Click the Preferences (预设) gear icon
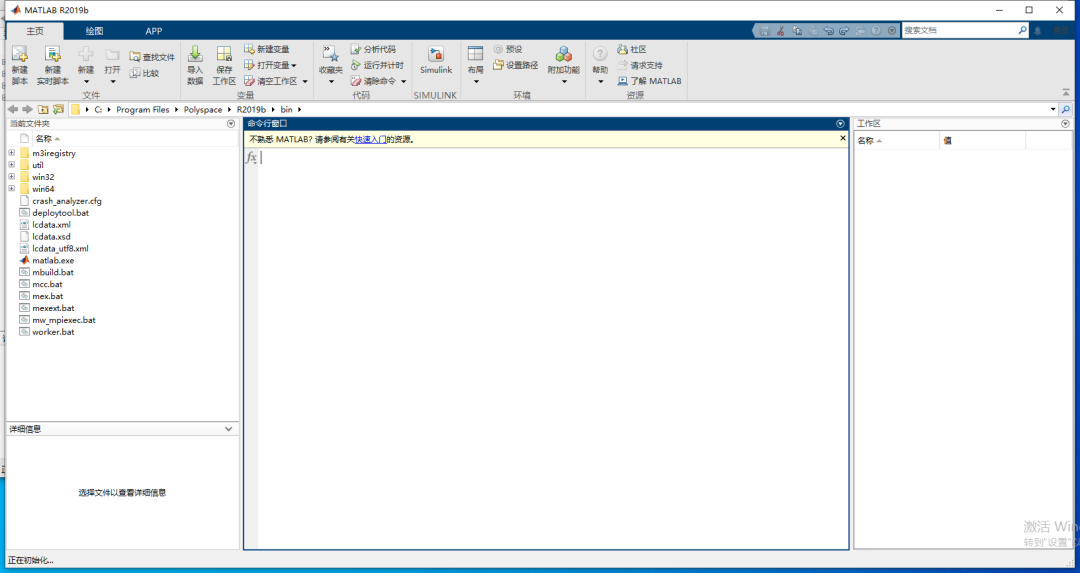1080x573 pixels. point(498,49)
